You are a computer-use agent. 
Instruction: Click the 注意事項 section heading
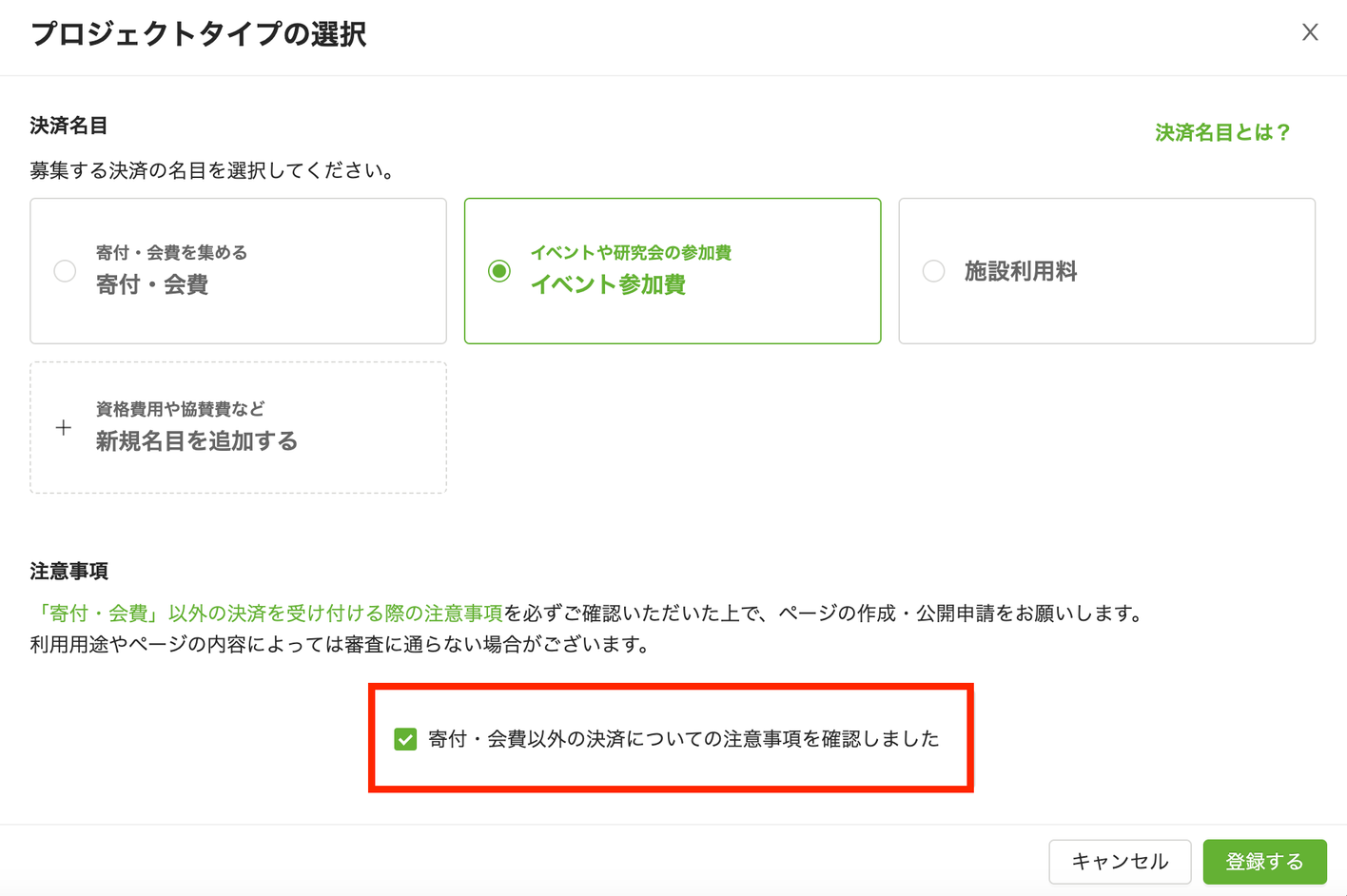[x=68, y=571]
